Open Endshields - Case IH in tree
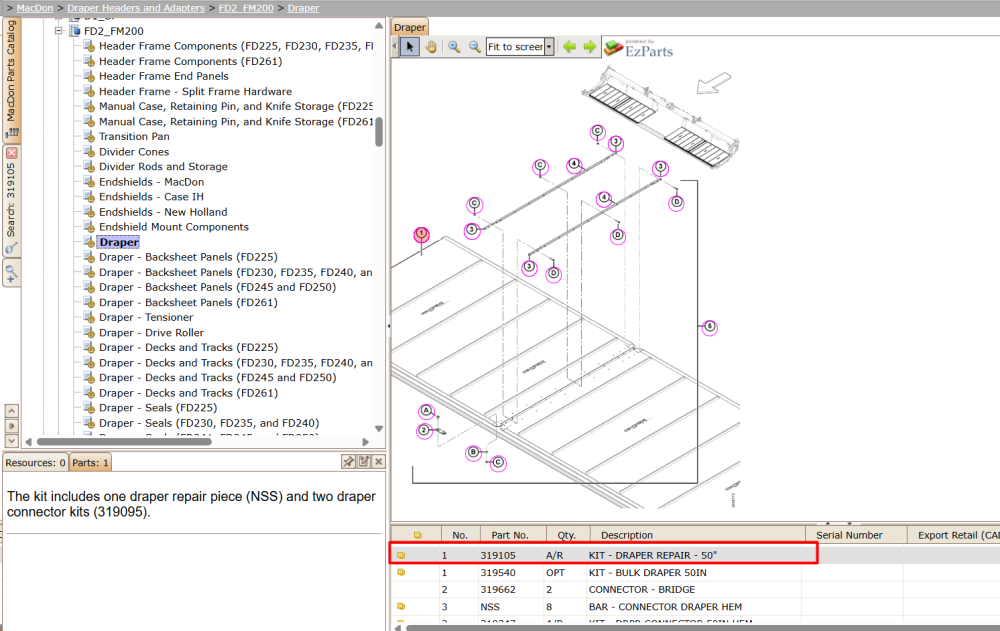This screenshot has height=631, width=1000. coord(151,197)
